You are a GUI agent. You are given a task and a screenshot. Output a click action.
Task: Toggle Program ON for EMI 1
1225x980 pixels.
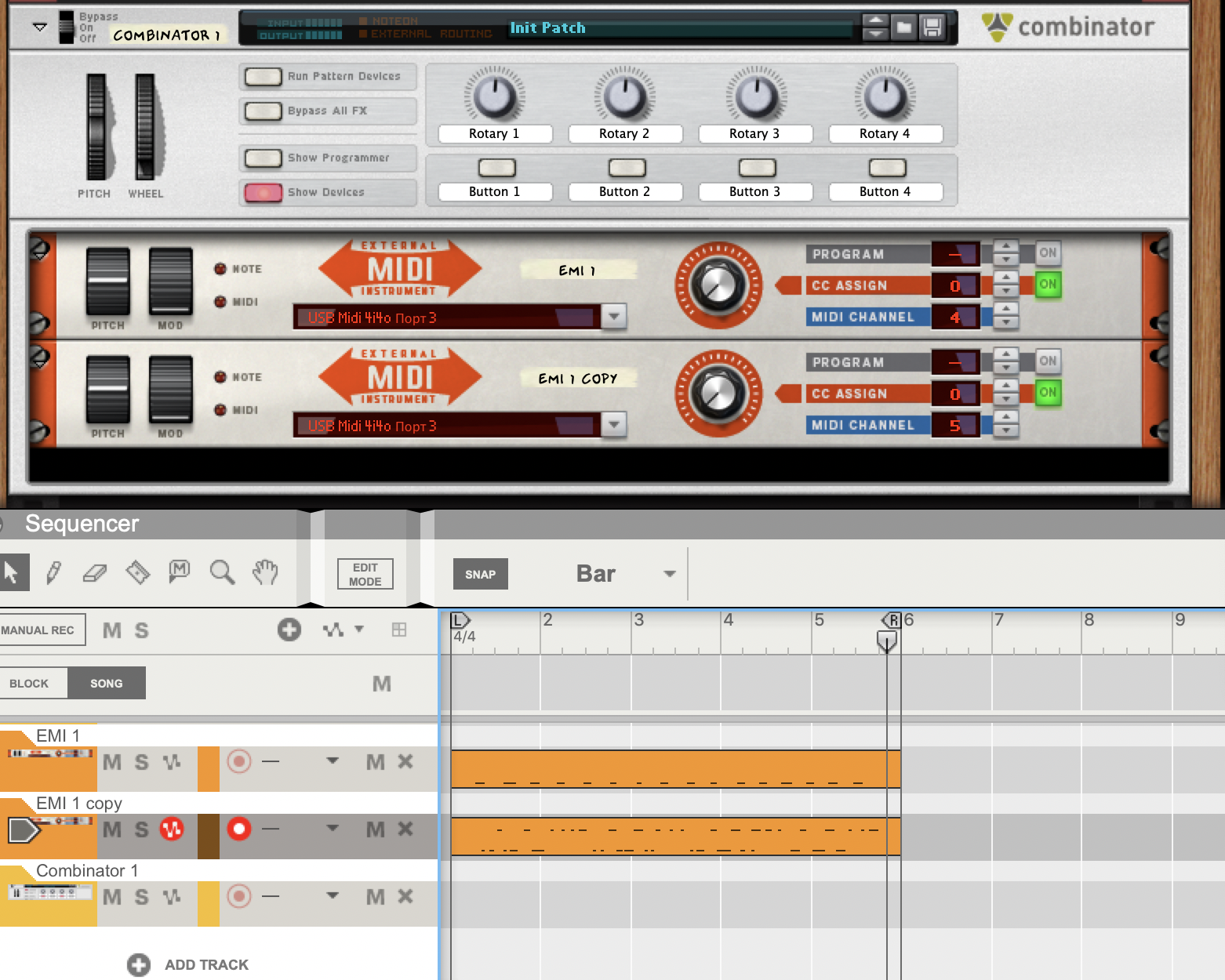click(x=1048, y=252)
